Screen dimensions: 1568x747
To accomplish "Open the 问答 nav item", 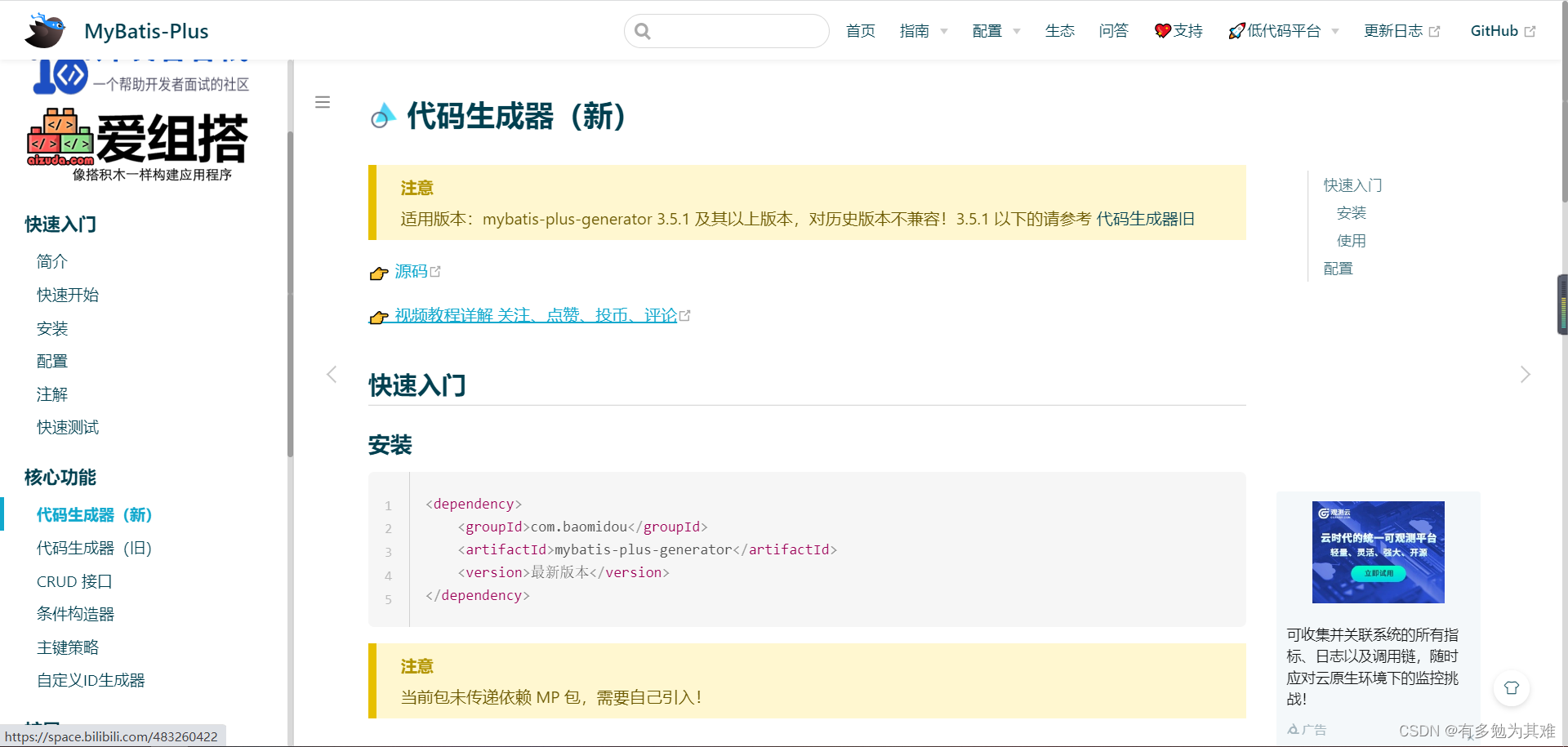I will (1113, 31).
